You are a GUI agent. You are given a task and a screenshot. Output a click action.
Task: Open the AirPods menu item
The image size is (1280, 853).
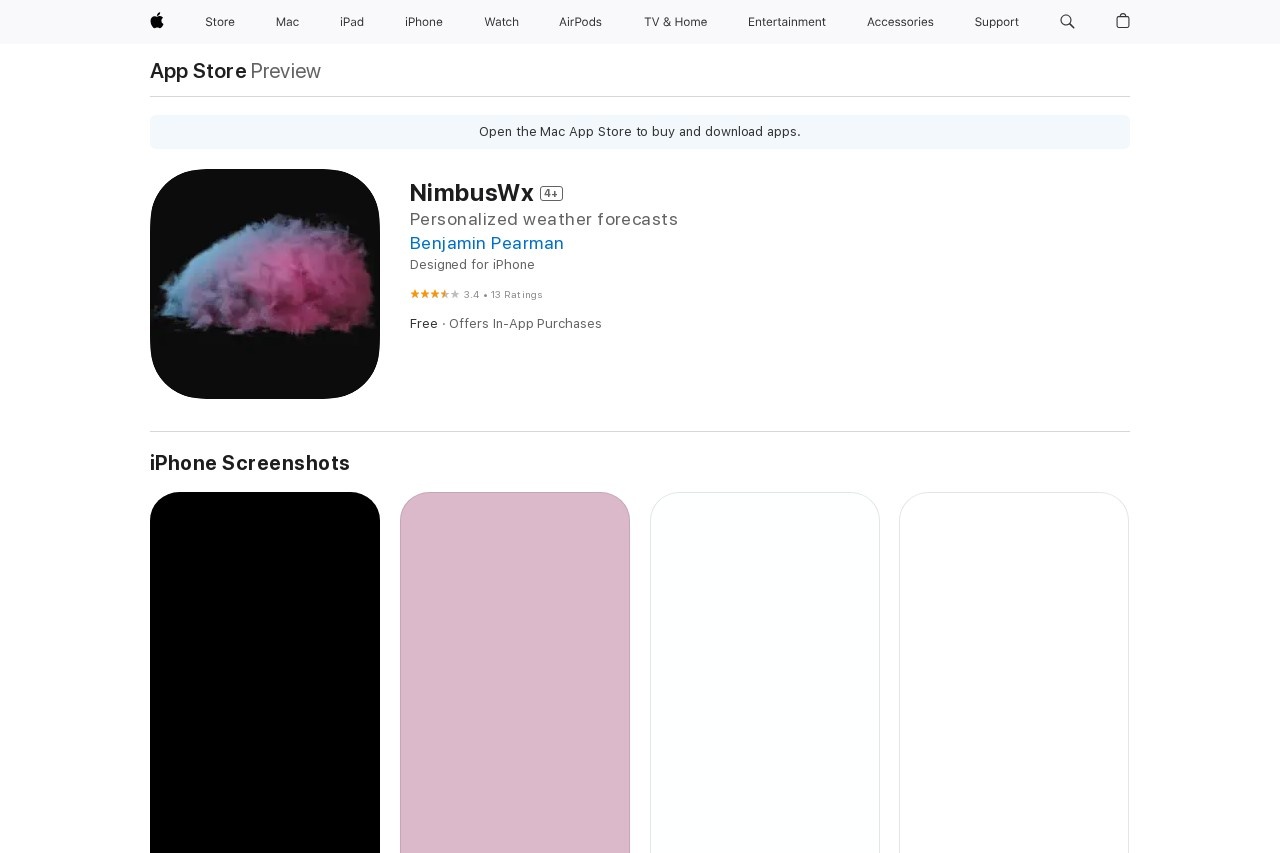pyautogui.click(x=580, y=22)
